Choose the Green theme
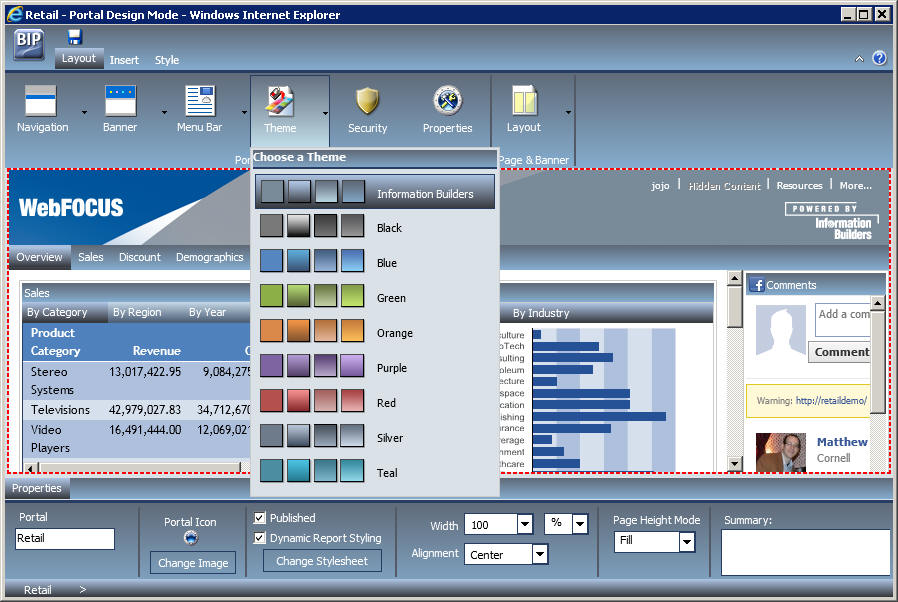 point(375,297)
